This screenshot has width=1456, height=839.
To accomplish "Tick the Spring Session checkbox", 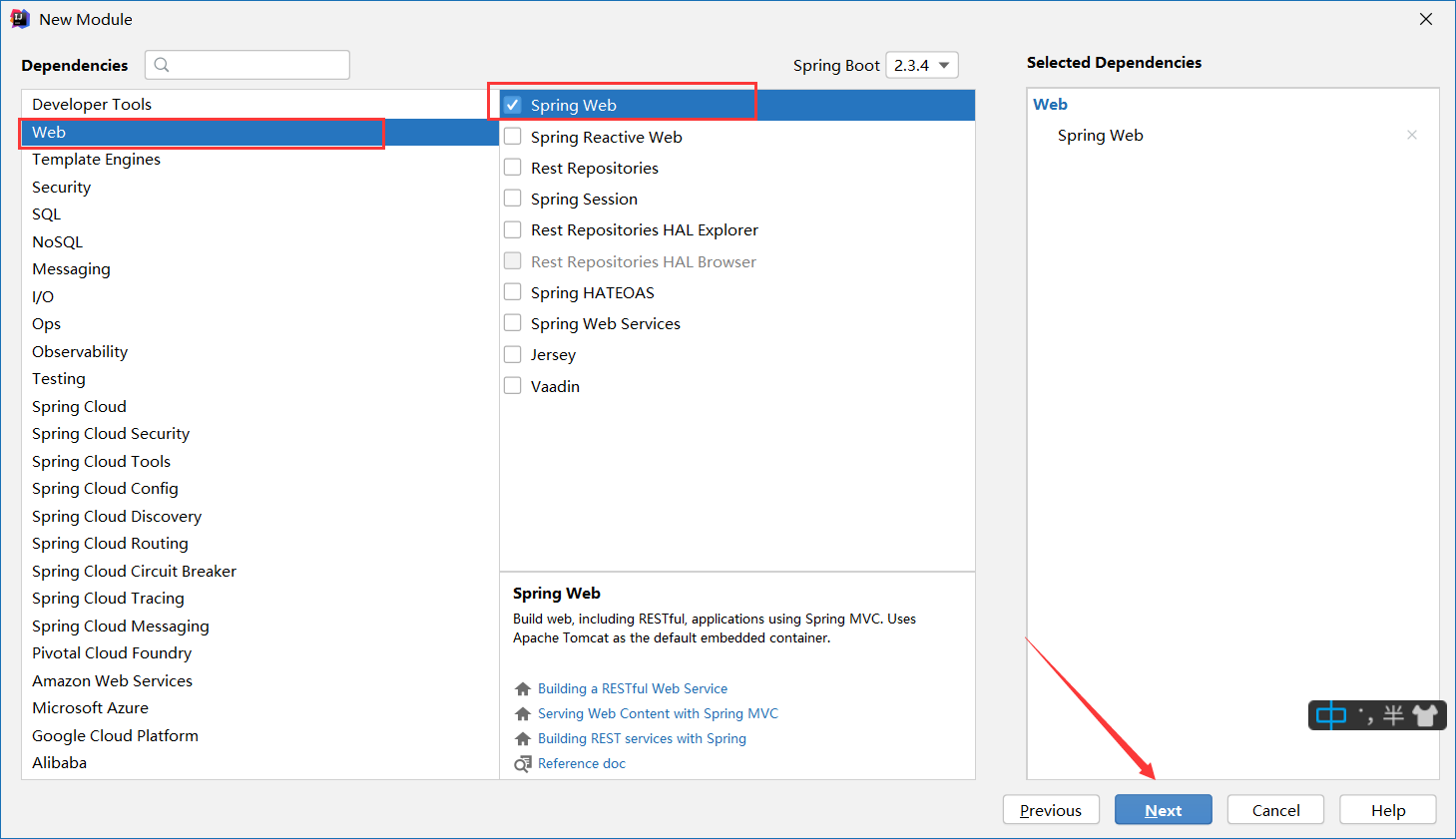I will tap(513, 199).
